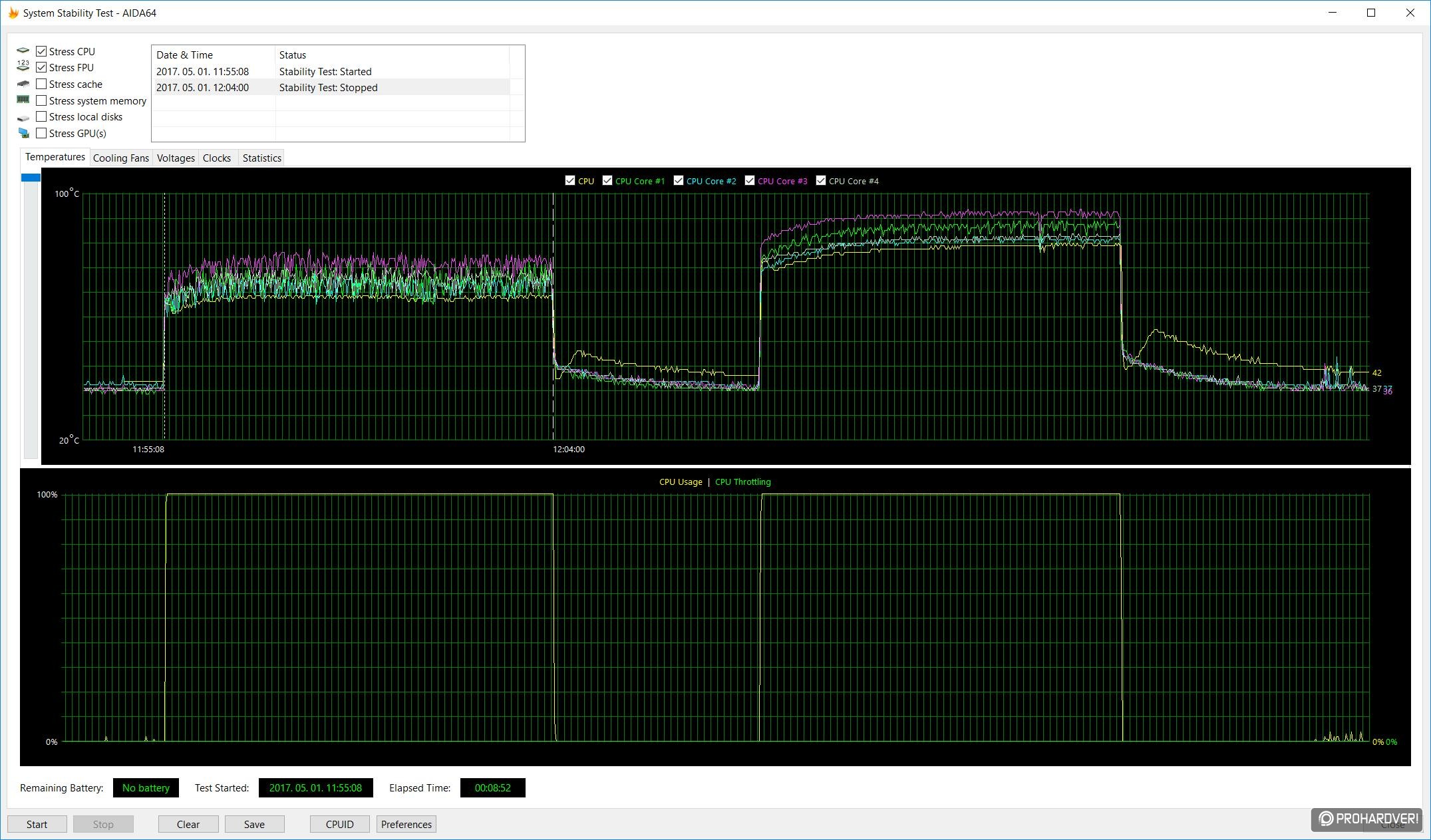Click the disk drive icon beside Stress local disks
The width and height of the screenshot is (1431, 840).
click(x=23, y=117)
